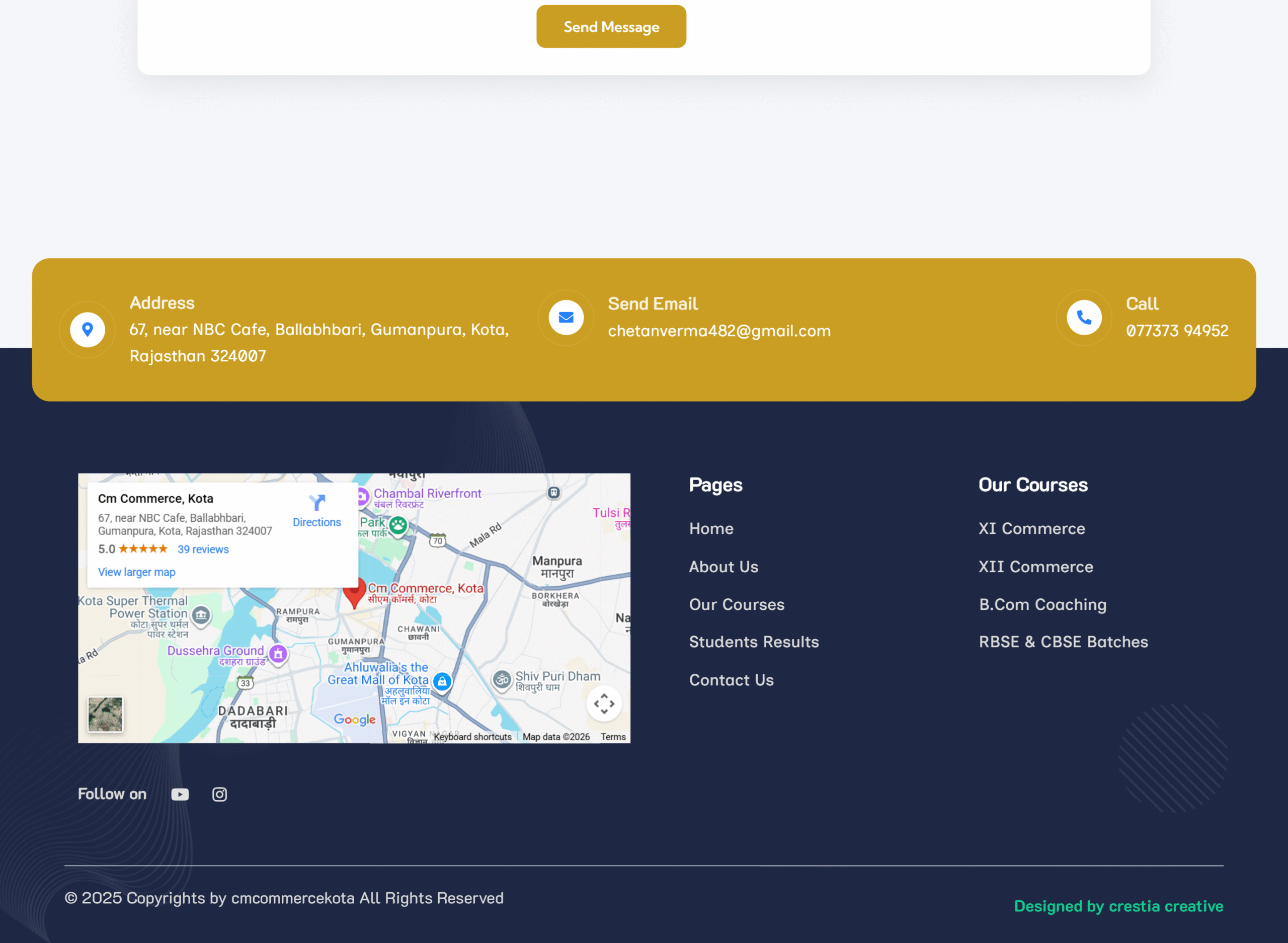Open the Instagram social icon

220,794
